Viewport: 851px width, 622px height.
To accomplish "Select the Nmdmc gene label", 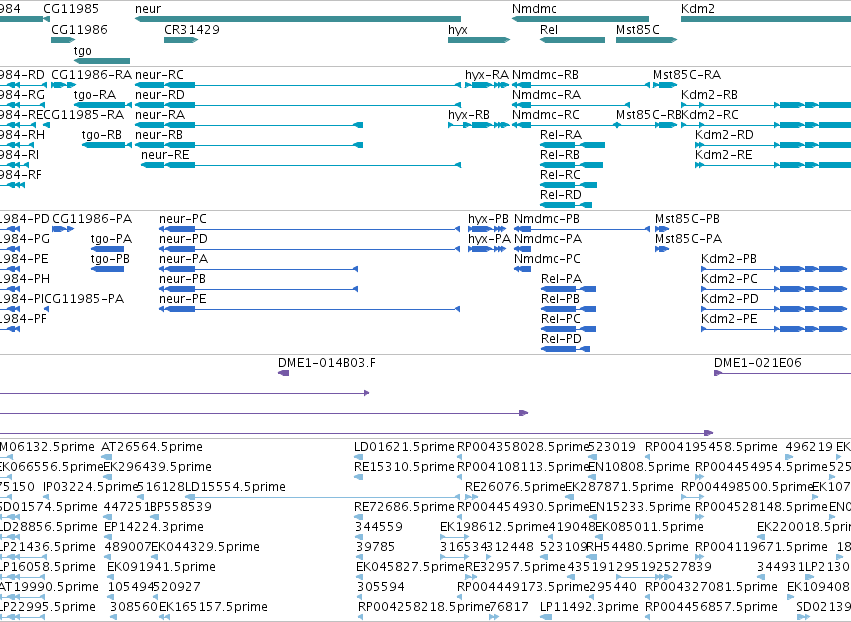I will pyautogui.click(x=534, y=9).
